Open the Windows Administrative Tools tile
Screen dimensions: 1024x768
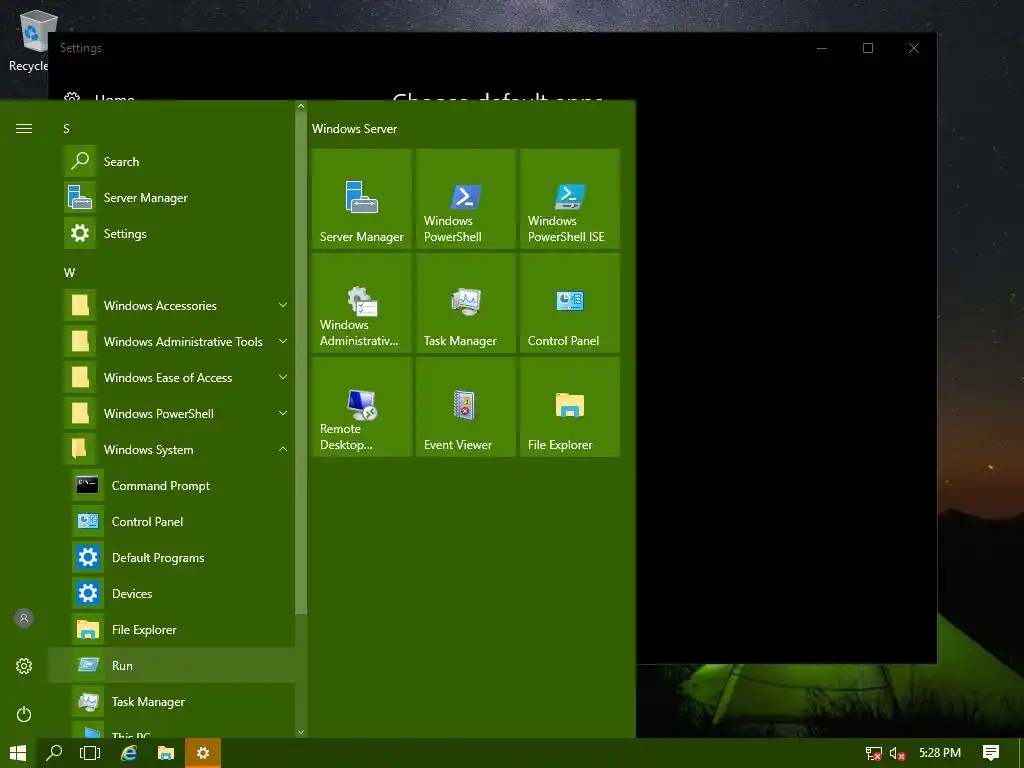[361, 302]
